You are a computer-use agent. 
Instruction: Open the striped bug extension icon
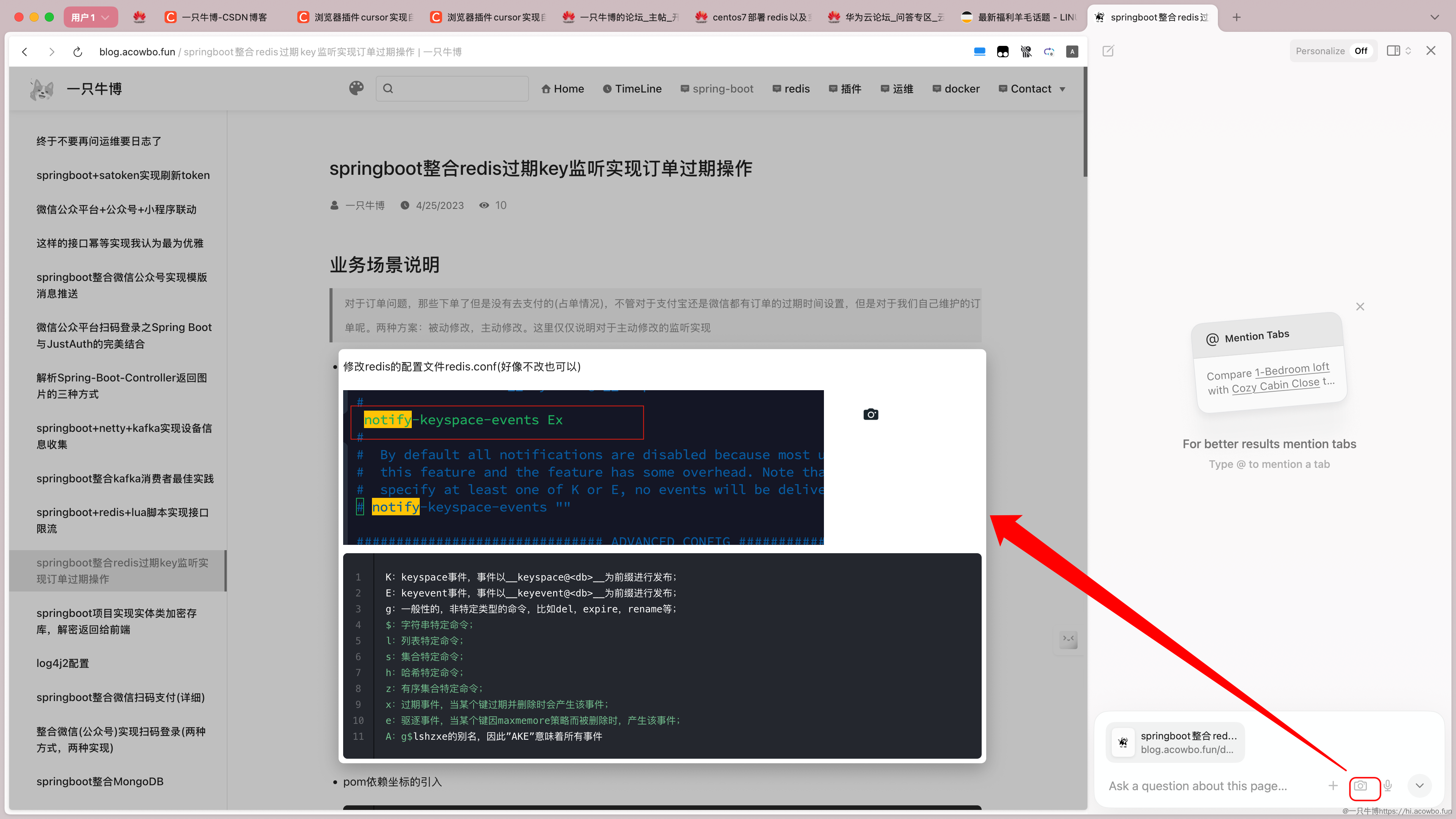(1026, 52)
